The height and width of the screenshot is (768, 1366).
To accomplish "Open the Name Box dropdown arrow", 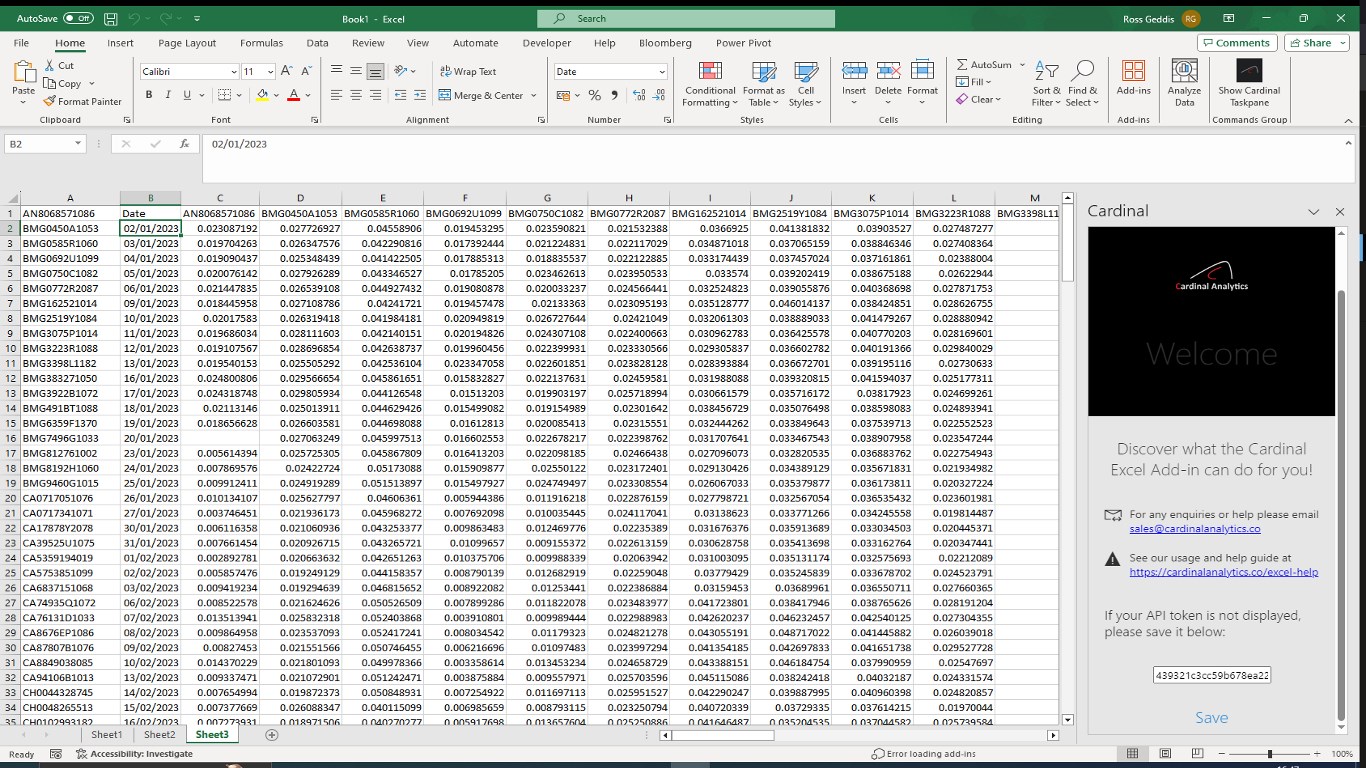I will [77, 144].
